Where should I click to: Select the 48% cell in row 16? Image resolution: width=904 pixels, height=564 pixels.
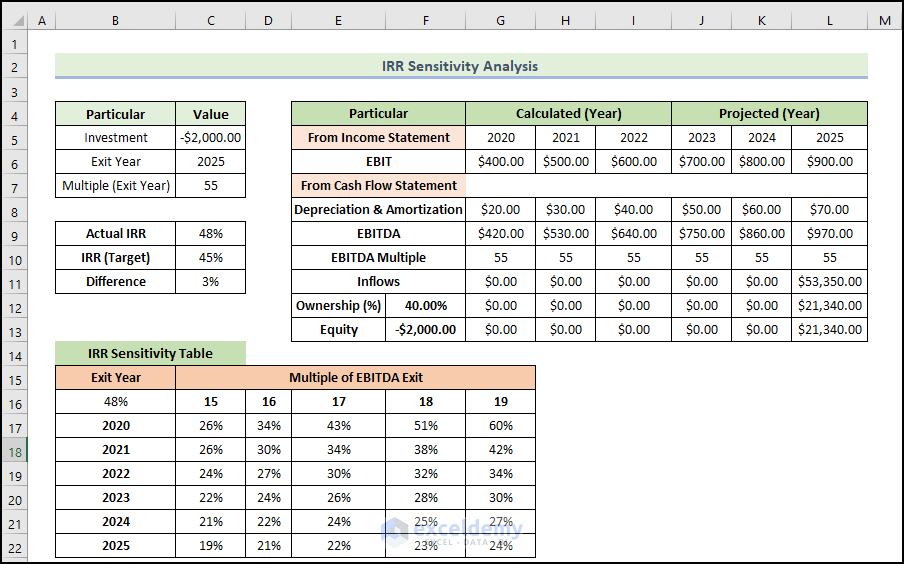click(115, 402)
